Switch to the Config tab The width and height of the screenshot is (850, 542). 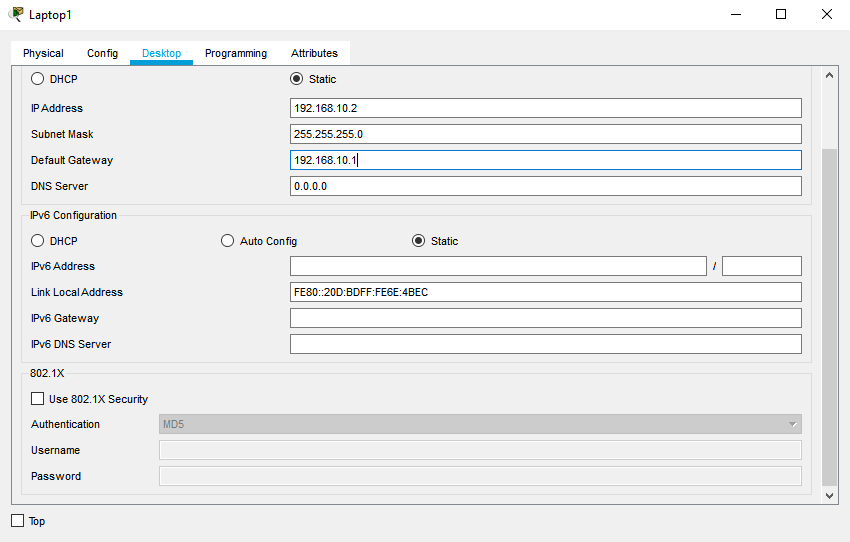(102, 53)
